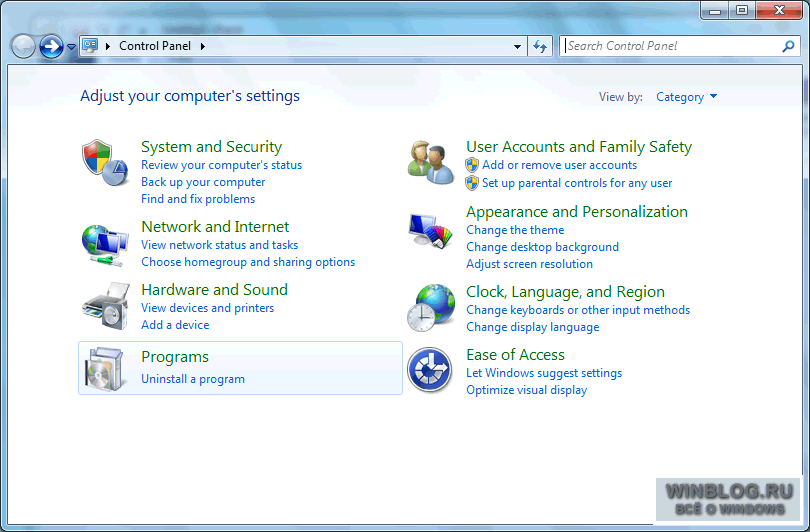
Task: Open the Clock, Language, and Region globe icon
Action: (431, 308)
